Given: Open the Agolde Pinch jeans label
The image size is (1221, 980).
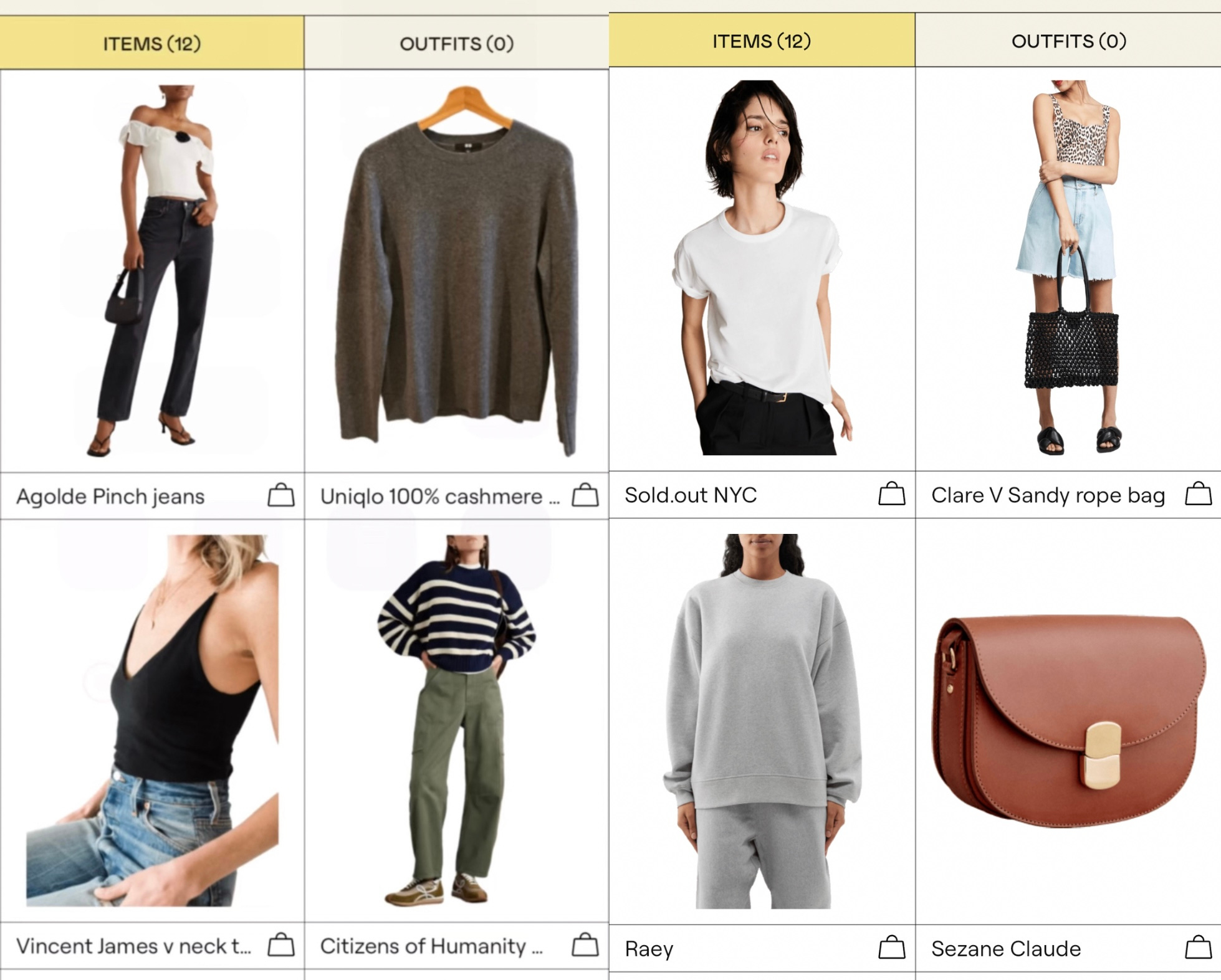Looking at the screenshot, I should (110, 496).
